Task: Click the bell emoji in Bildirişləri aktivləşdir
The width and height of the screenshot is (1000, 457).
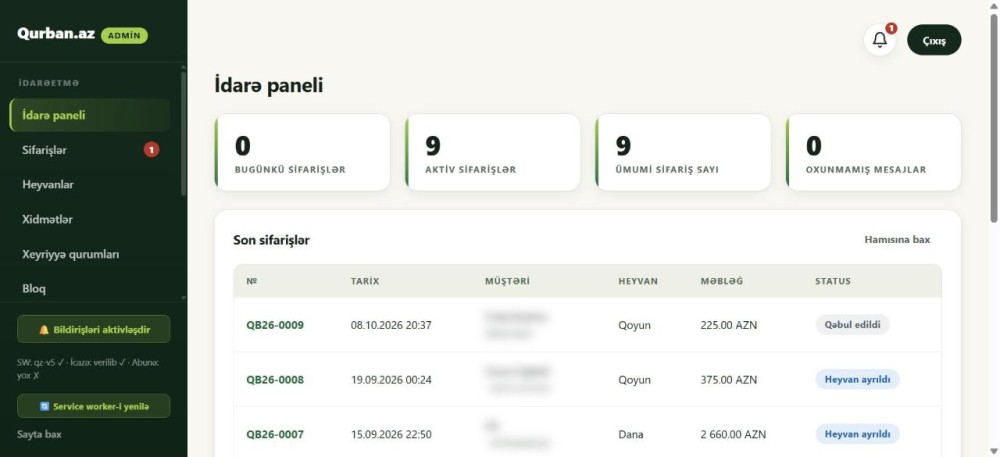Action: click(44, 330)
